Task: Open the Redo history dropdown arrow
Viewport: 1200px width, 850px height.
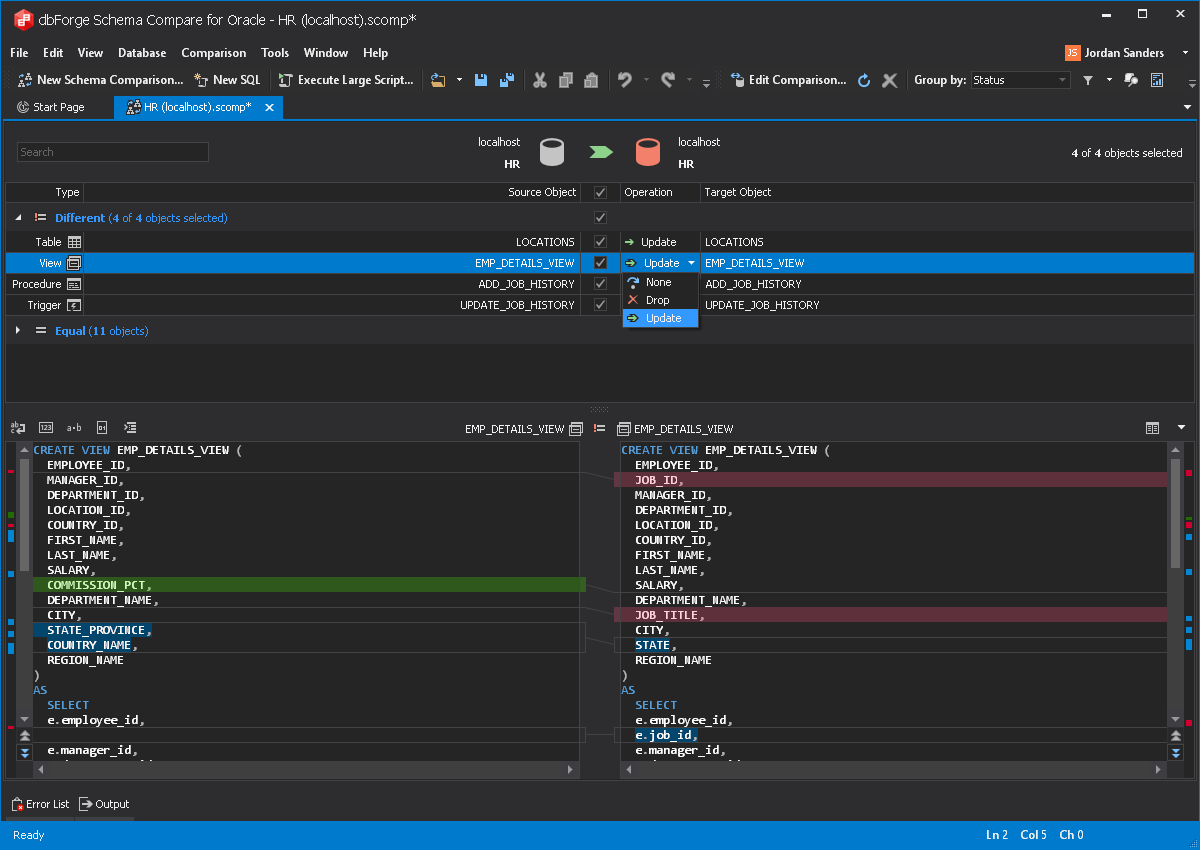Action: 689,80
